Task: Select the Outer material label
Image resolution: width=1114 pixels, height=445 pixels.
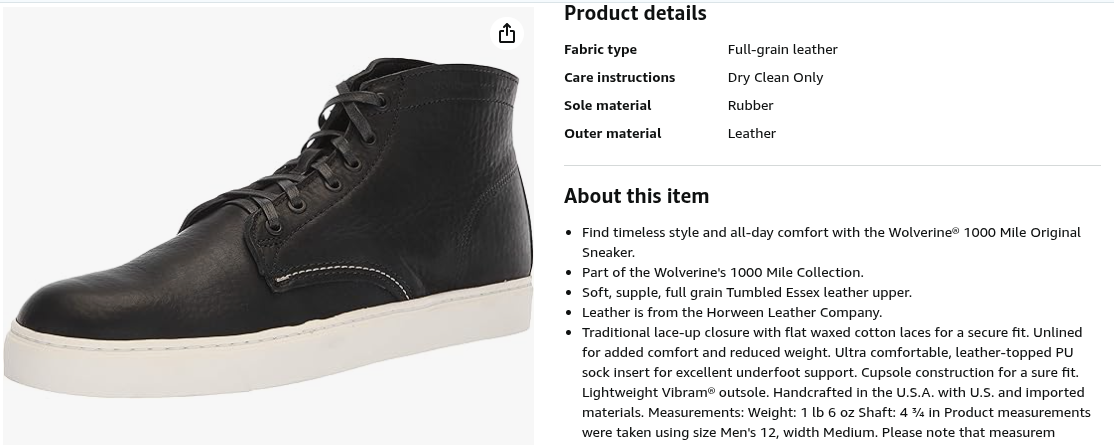Action: point(612,133)
